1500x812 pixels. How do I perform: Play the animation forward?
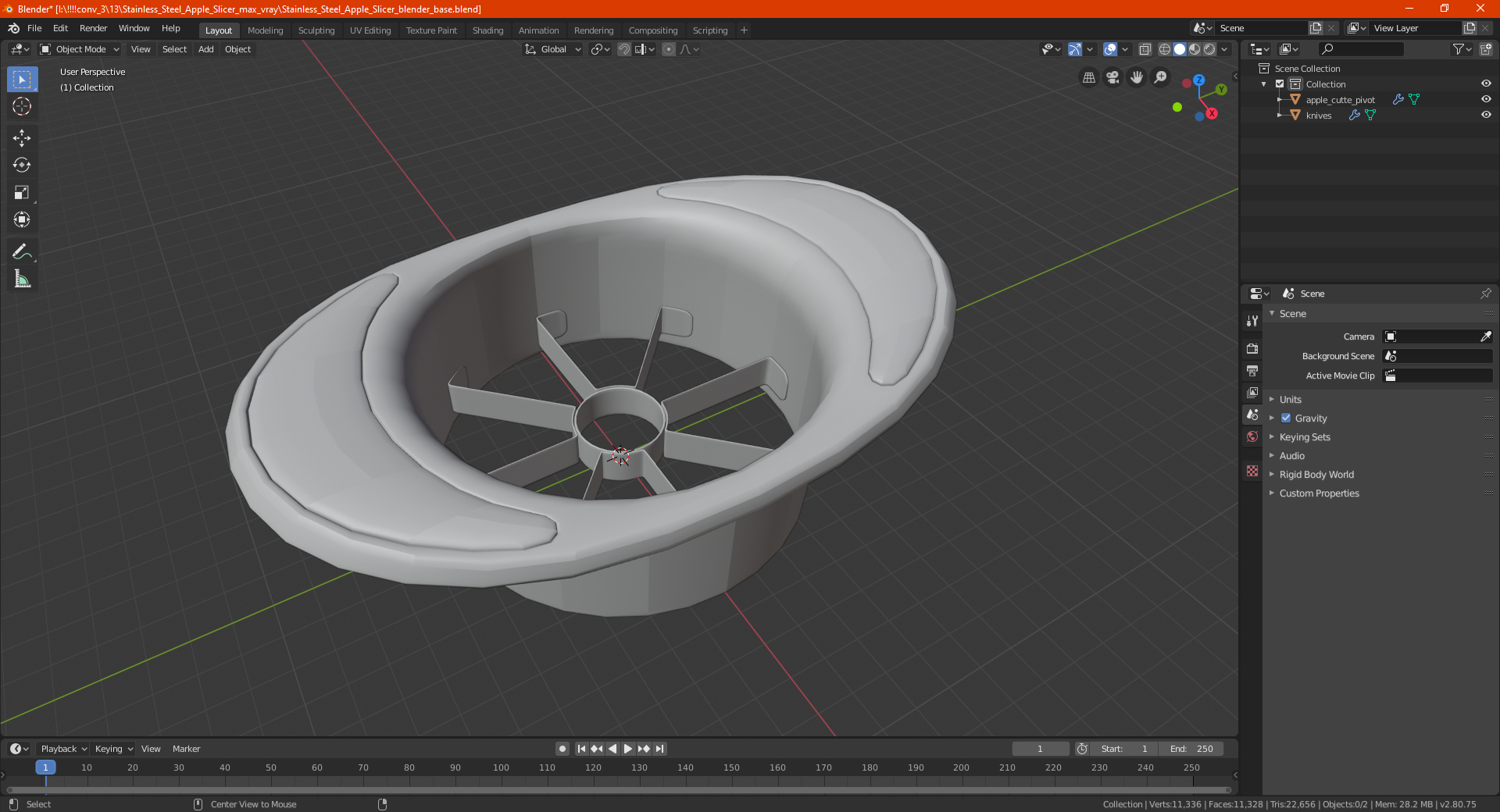click(x=627, y=749)
